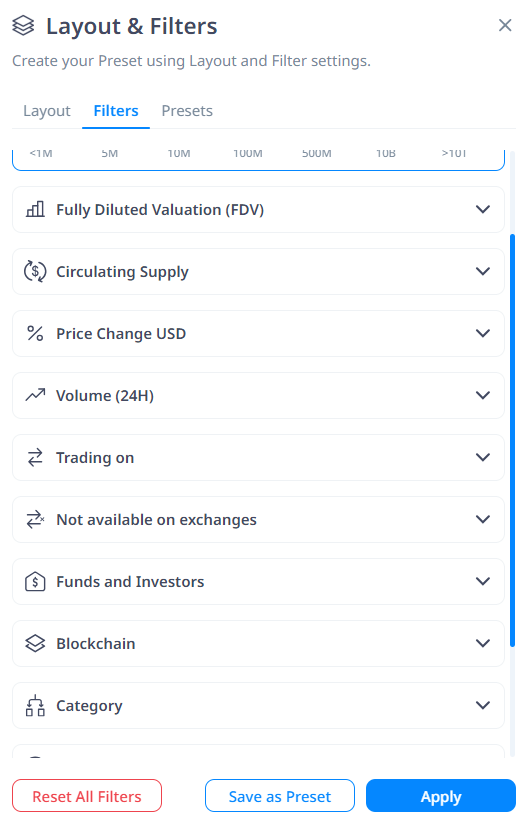The image size is (527, 817).
Task: Click Save as Preset button
Action: pyautogui.click(x=280, y=796)
